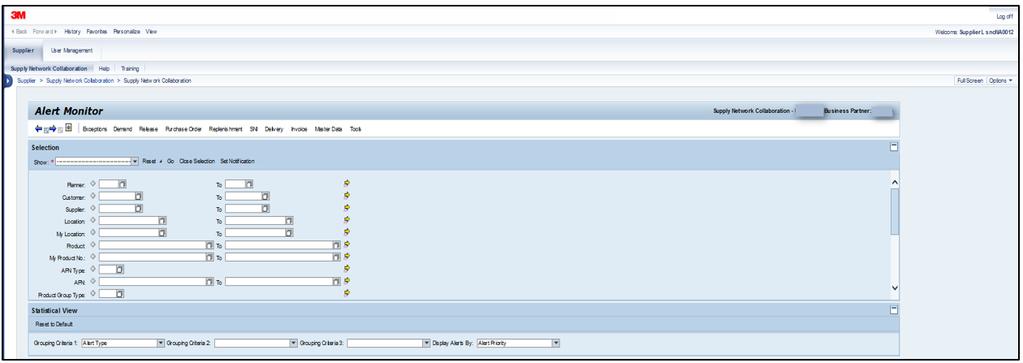1023x363 pixels.
Task: Switch to the User Management tab
Action: click(x=72, y=50)
